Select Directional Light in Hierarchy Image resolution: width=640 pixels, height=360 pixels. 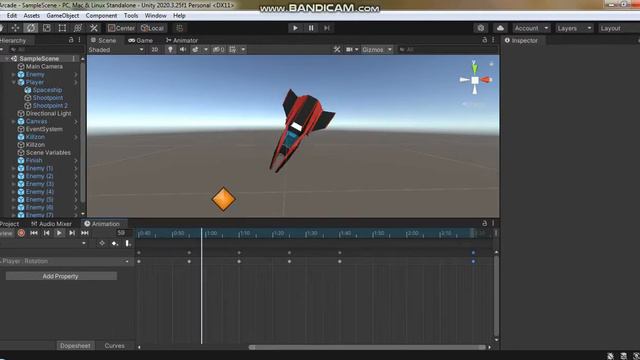click(49, 113)
